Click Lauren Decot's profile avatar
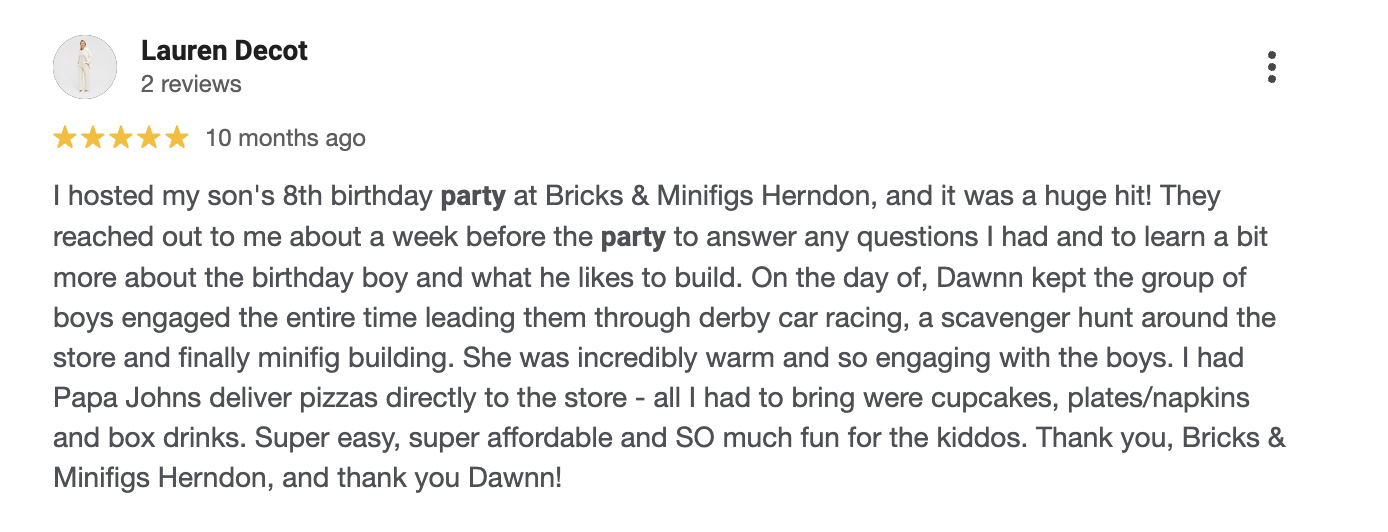 point(85,67)
